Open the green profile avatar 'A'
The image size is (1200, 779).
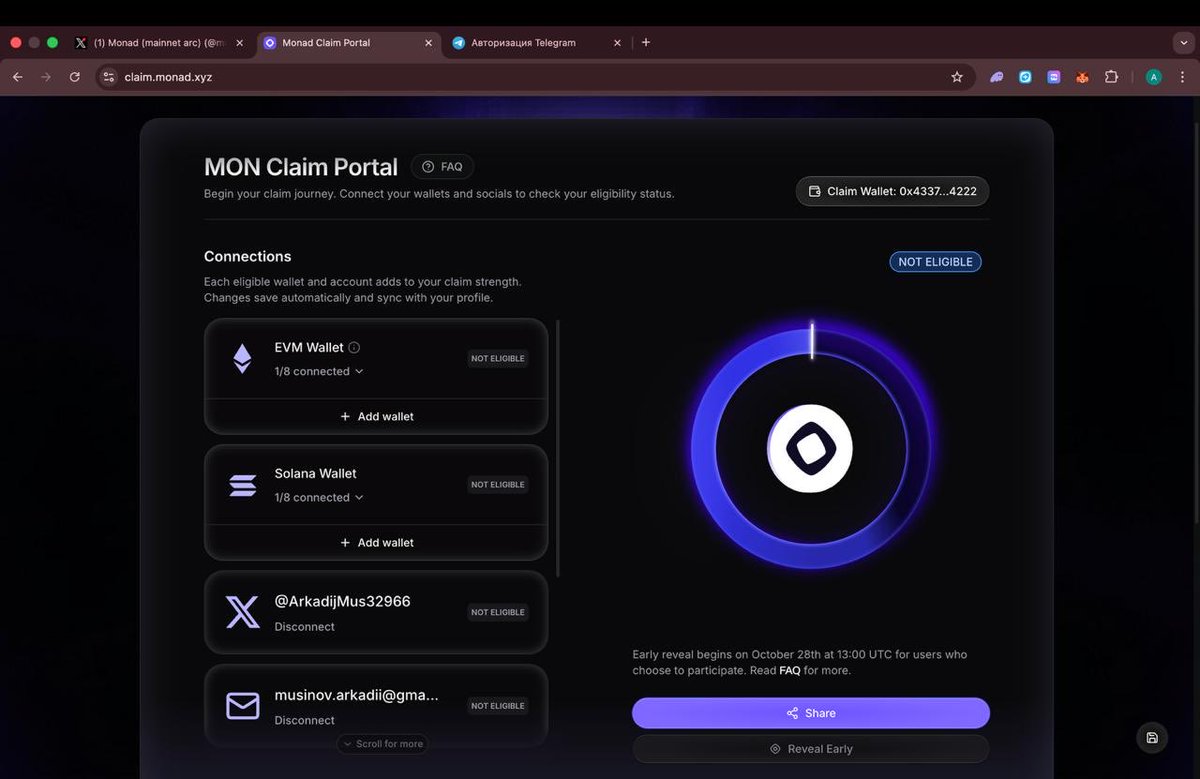click(x=1154, y=77)
